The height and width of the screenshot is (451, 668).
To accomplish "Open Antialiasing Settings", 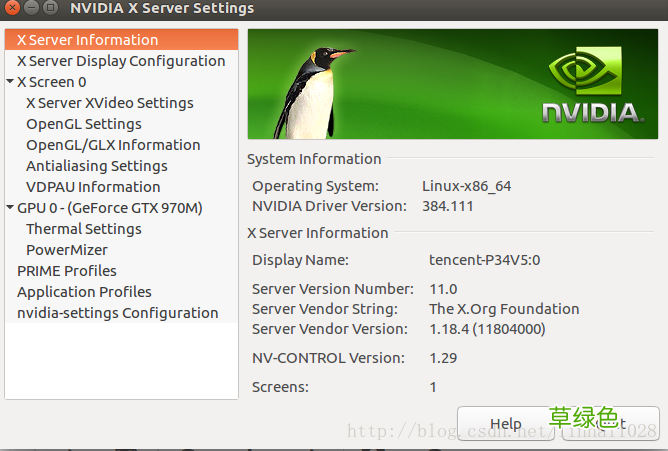I will pyautogui.click(x=97, y=166).
